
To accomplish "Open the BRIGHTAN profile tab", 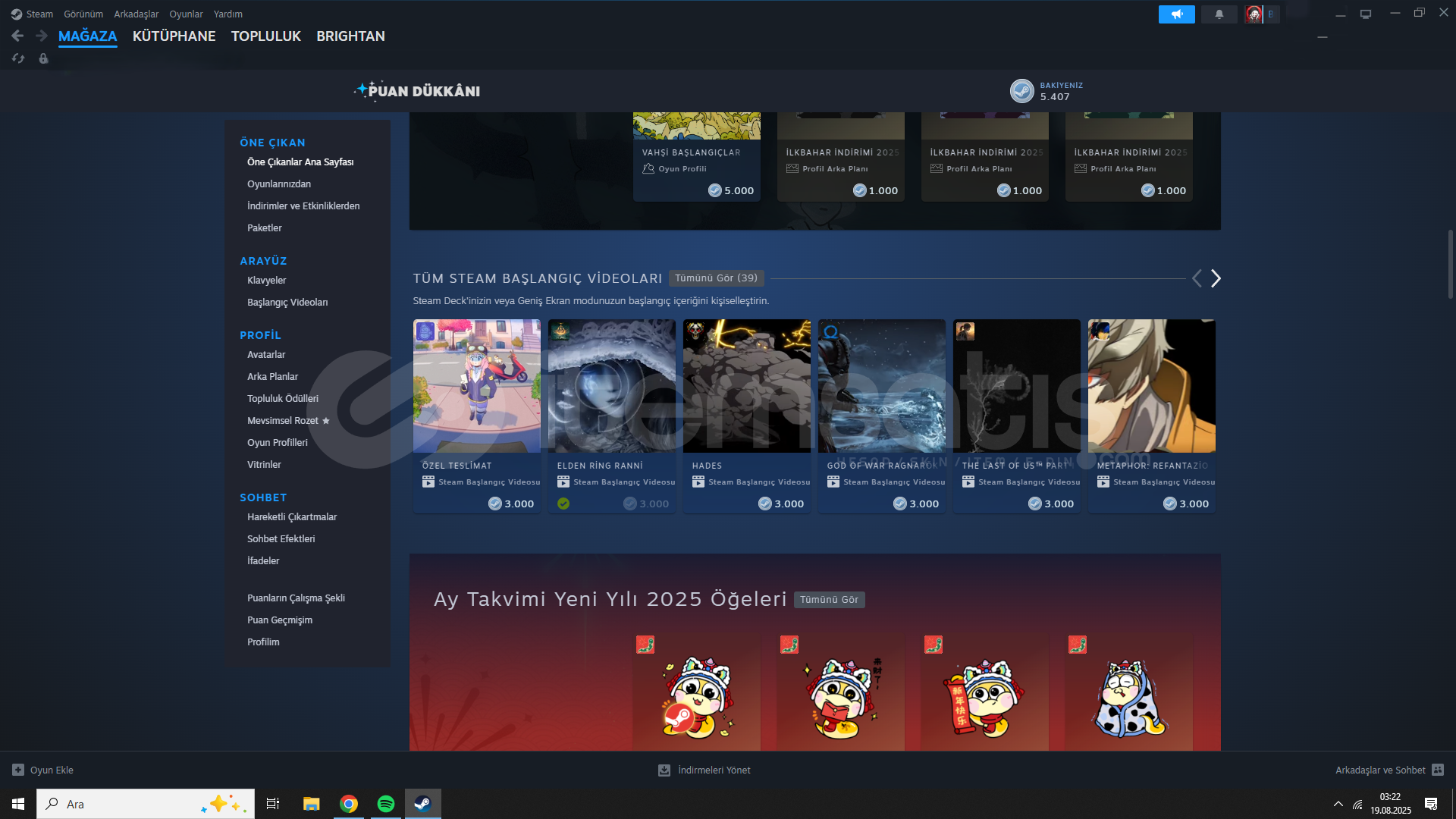I will coord(350,36).
